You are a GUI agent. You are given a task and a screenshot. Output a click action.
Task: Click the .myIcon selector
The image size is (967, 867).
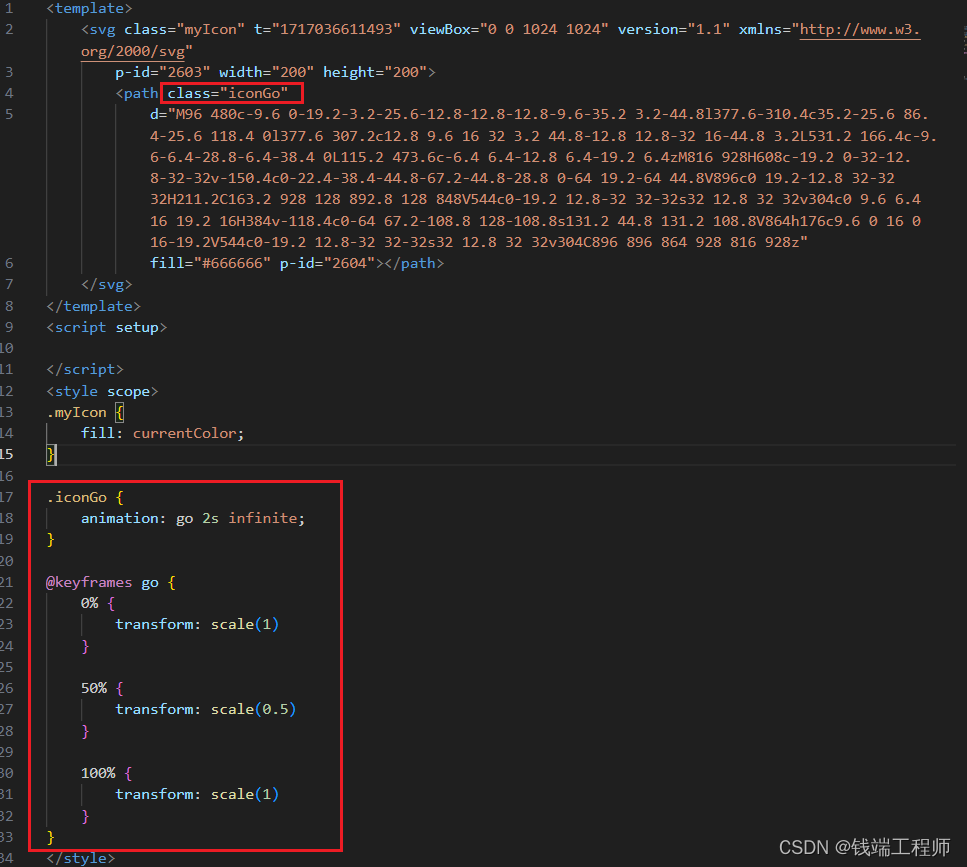click(x=76, y=413)
